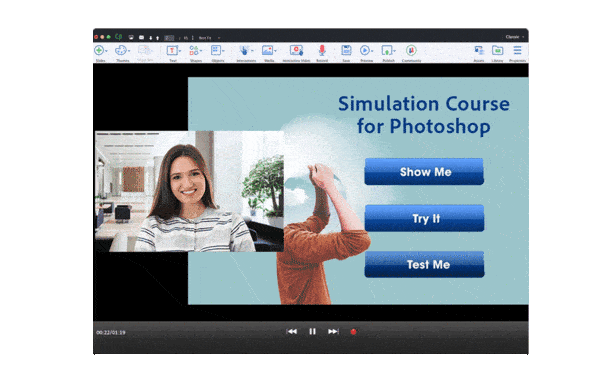Click the Try It button
This screenshot has width=600, height=380.
click(424, 218)
